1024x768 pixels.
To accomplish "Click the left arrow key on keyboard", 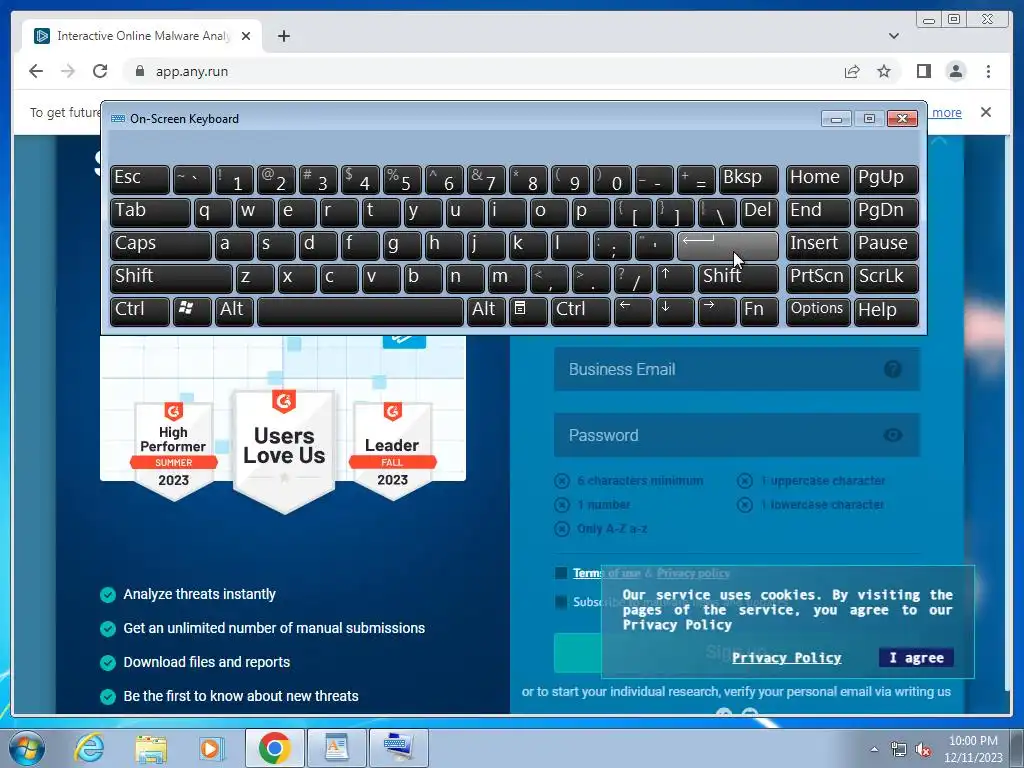I will click(x=633, y=310).
